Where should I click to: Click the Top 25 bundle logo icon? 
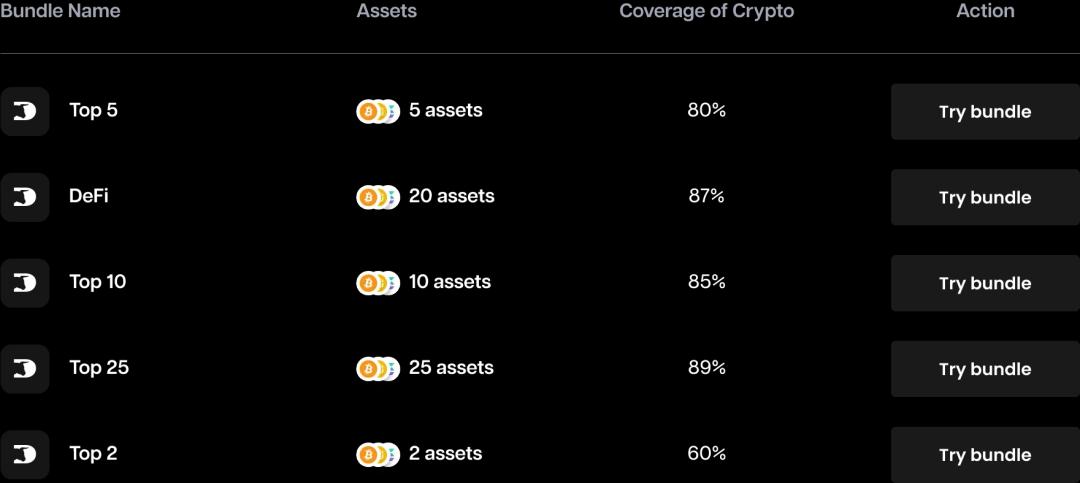[x=24, y=369]
